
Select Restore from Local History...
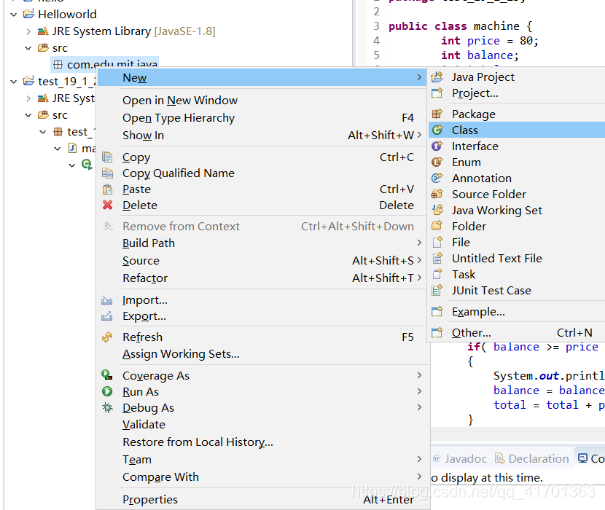pos(262,442)
